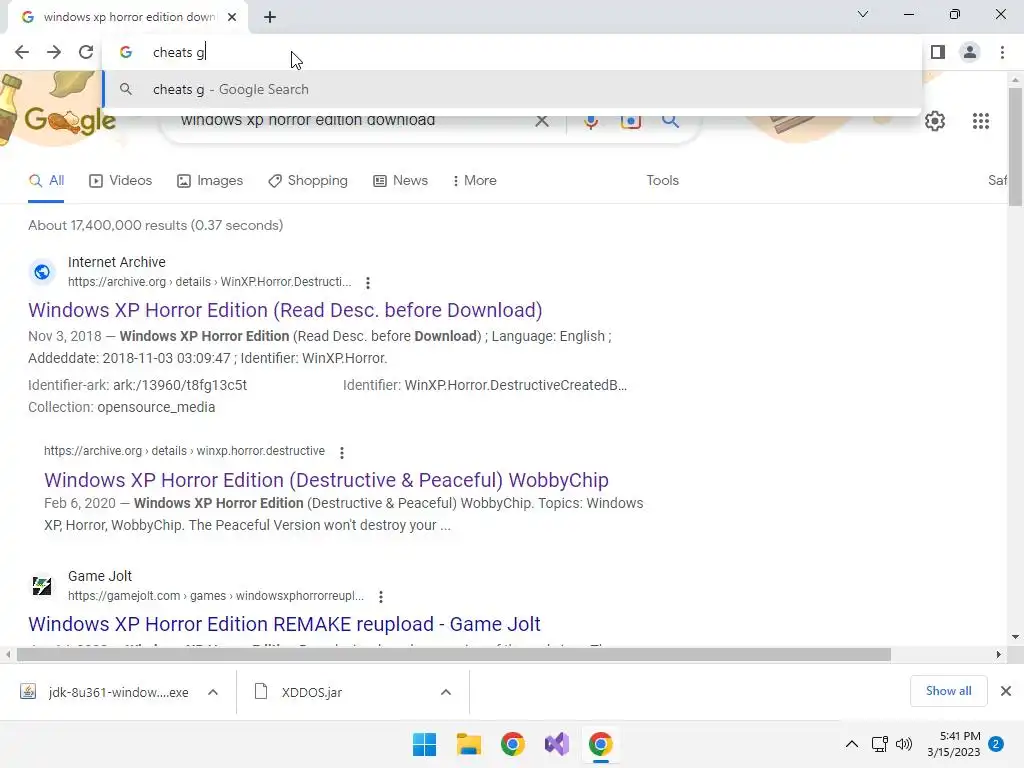Open the network status tray icon

(879, 744)
